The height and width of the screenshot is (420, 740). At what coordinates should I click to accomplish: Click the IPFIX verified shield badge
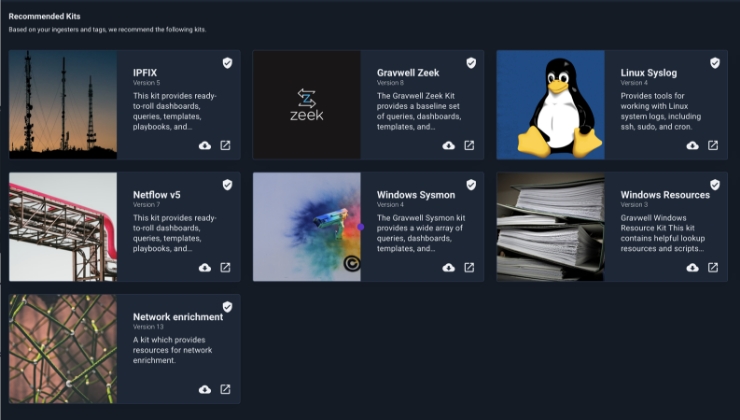227,63
